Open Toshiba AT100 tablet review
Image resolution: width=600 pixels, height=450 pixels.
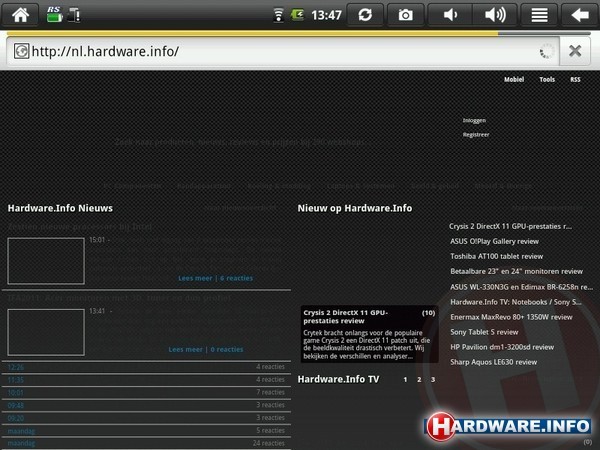click(497, 256)
